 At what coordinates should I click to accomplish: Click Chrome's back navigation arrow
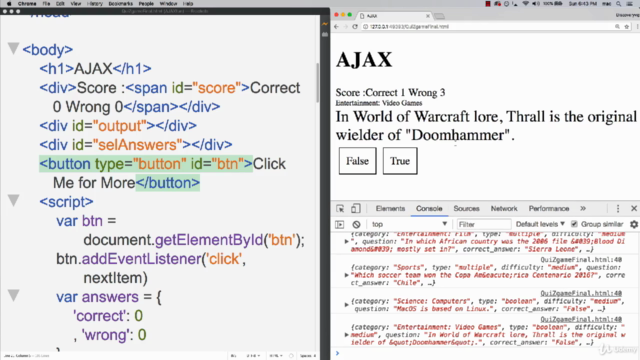(x=336, y=27)
